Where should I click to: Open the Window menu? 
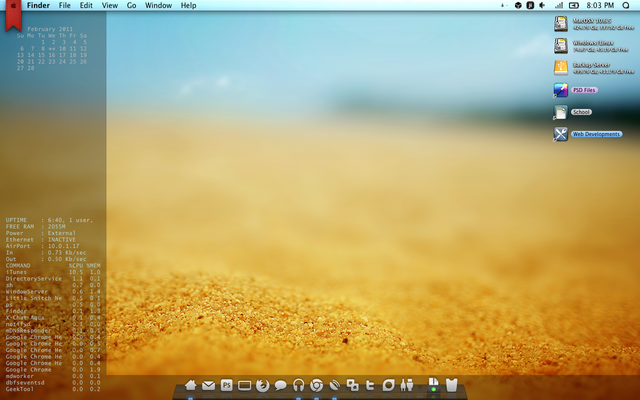point(158,6)
